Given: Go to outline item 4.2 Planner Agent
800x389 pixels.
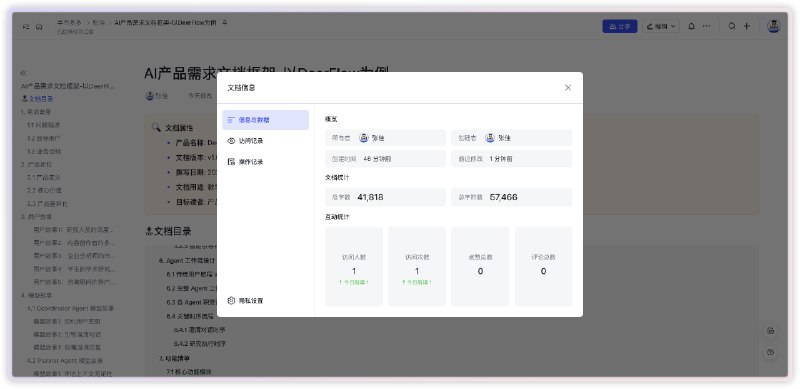Looking at the screenshot, I should pos(65,360).
